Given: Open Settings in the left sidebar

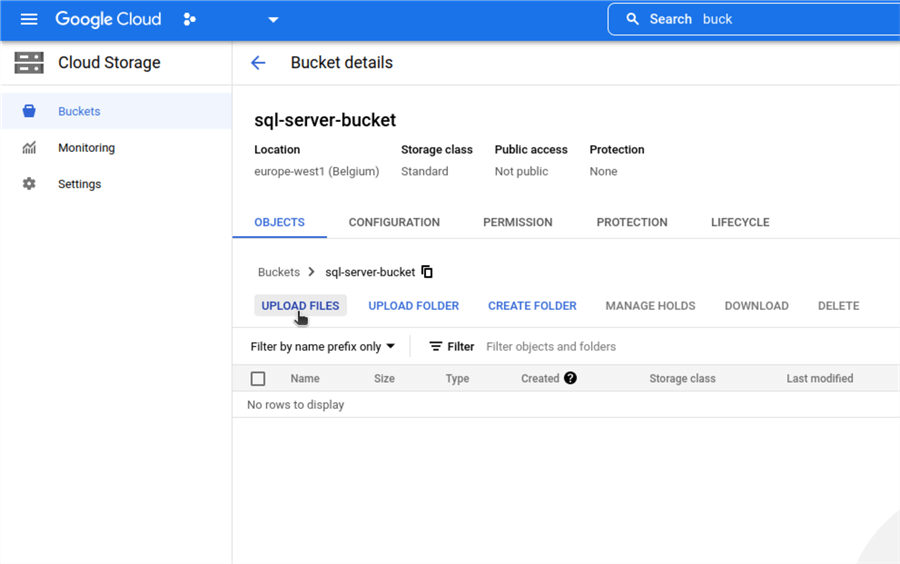Looking at the screenshot, I should 79,184.
